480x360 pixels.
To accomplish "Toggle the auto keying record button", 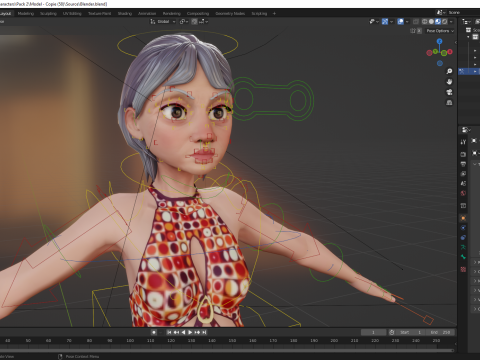I will pos(154,332).
